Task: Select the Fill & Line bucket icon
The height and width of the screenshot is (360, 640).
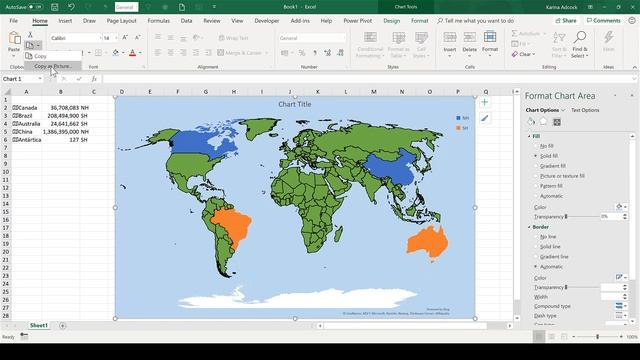Action: tap(531, 122)
